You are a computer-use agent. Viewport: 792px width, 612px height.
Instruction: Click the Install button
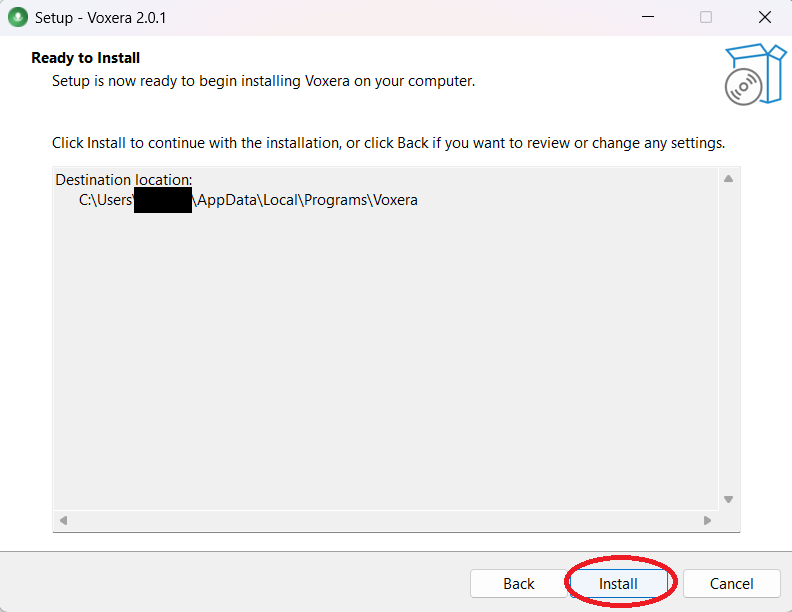click(618, 584)
